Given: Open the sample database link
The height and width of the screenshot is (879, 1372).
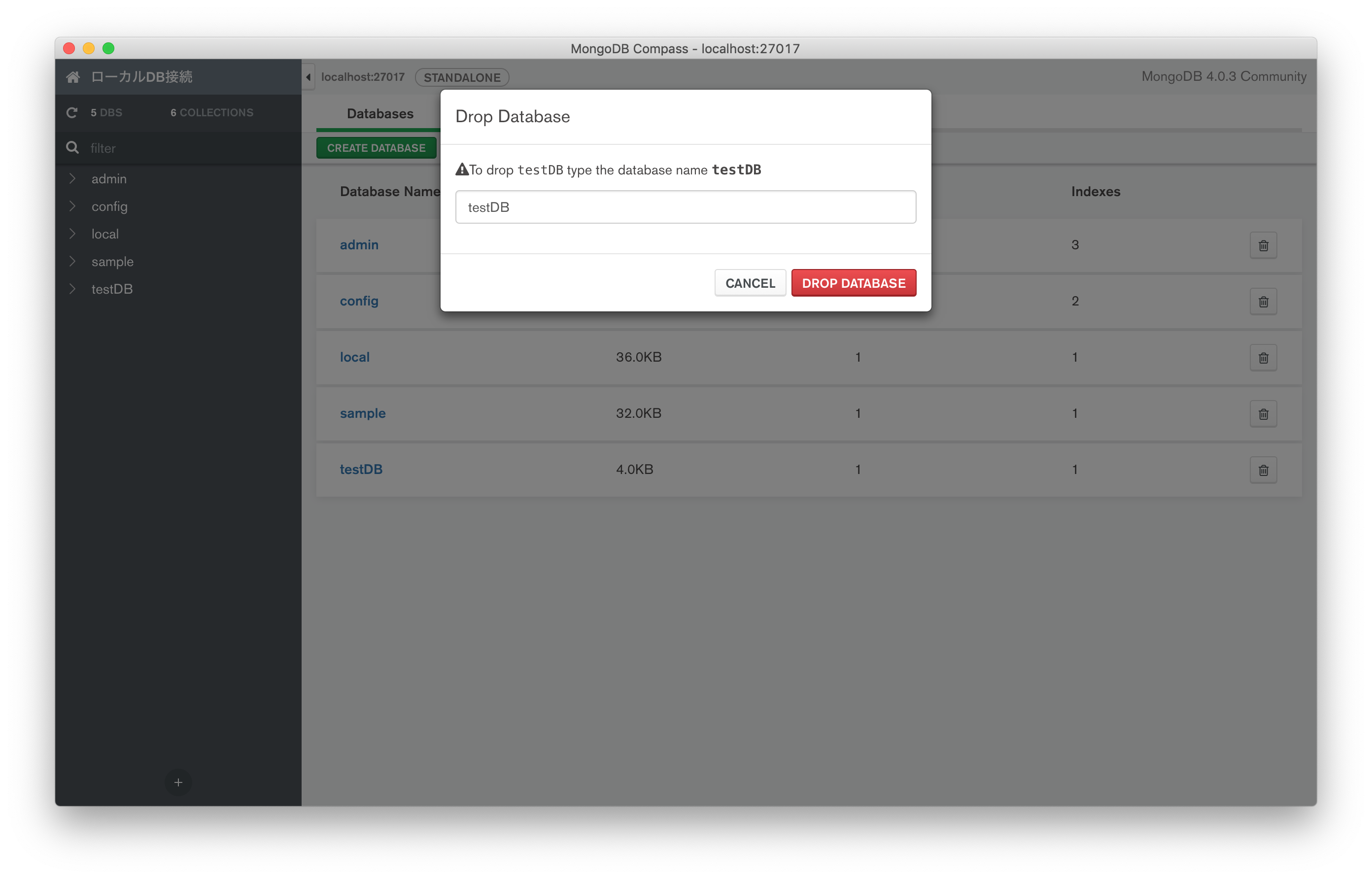Looking at the screenshot, I should pos(363,413).
